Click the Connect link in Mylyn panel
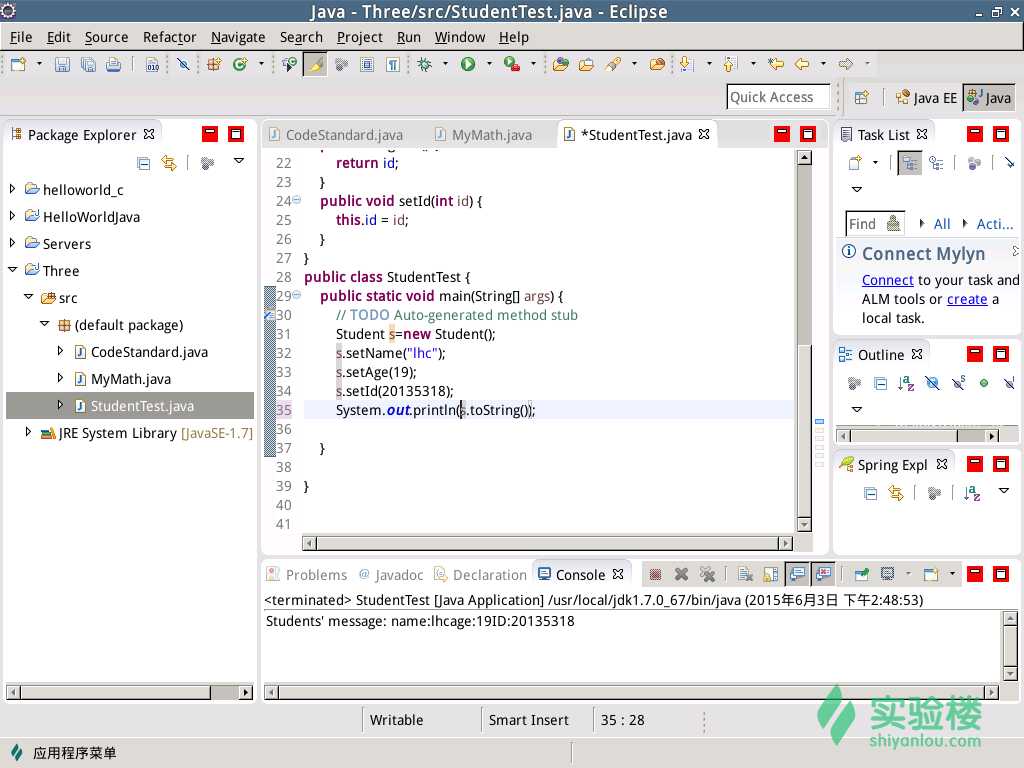The image size is (1024, 768). click(x=887, y=280)
